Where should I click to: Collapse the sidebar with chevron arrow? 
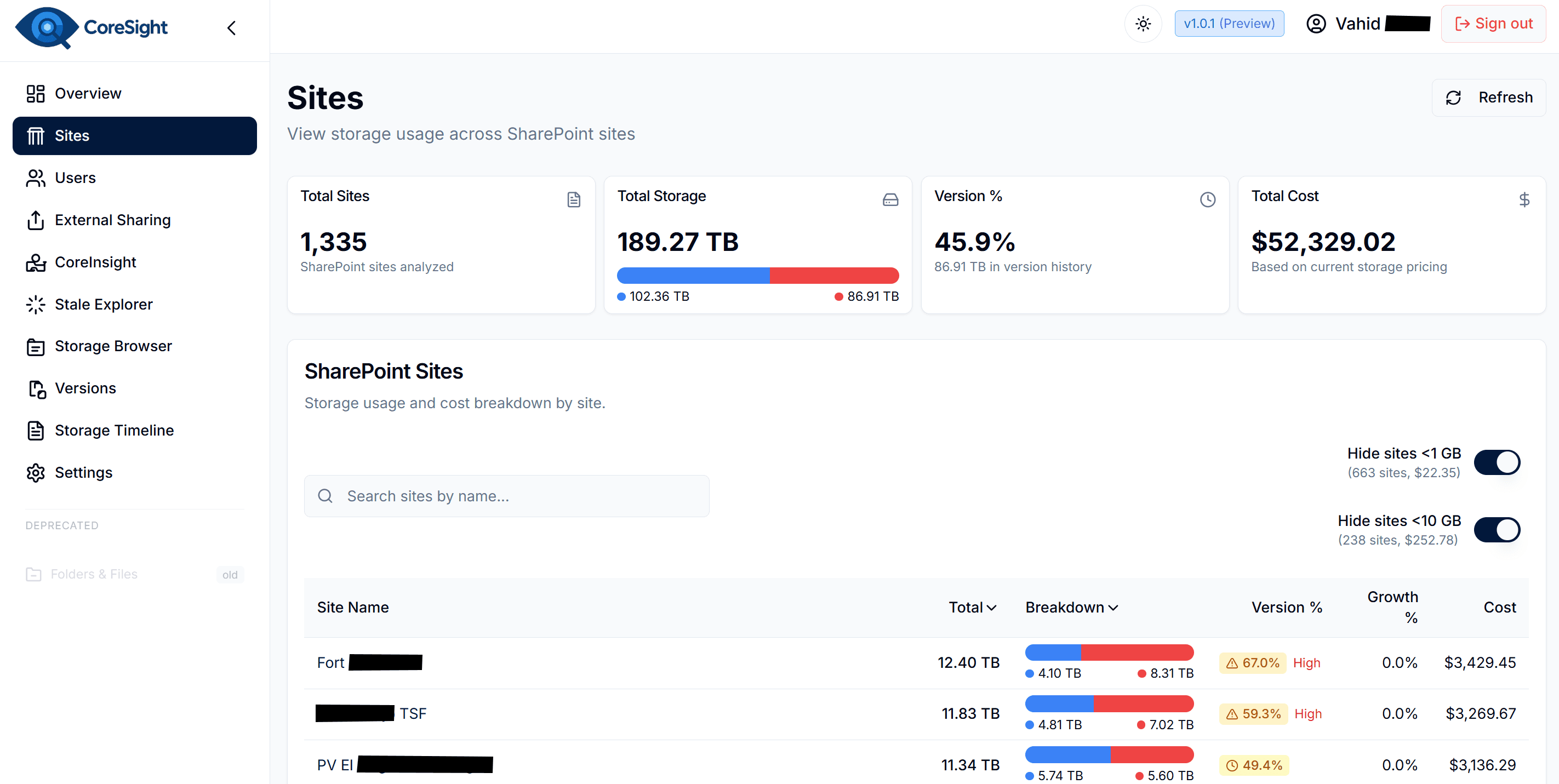coord(231,28)
